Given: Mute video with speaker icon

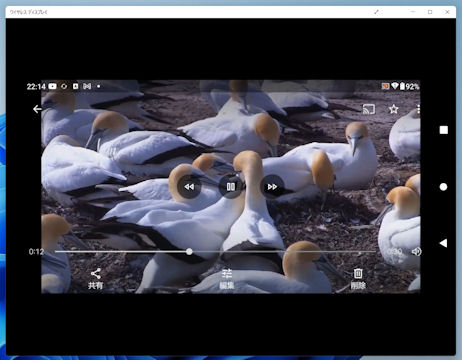Looking at the screenshot, I should [x=416, y=252].
